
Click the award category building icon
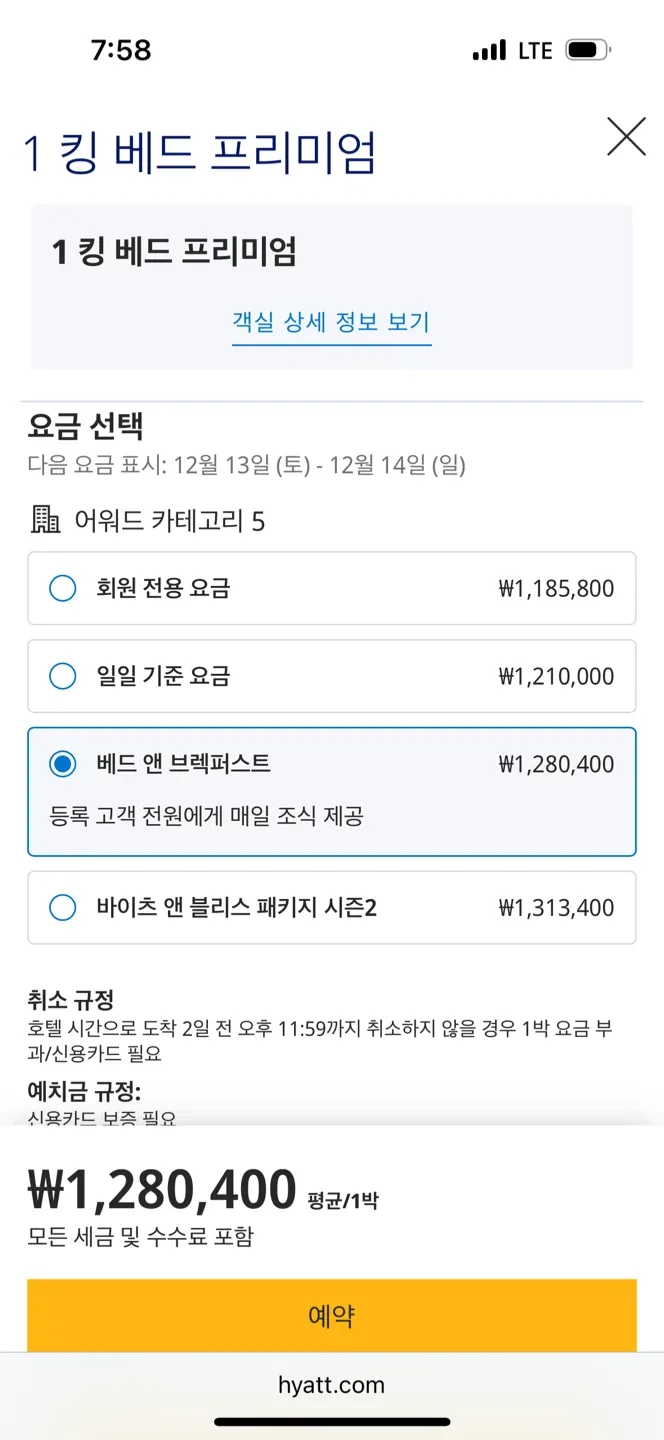[x=45, y=520]
